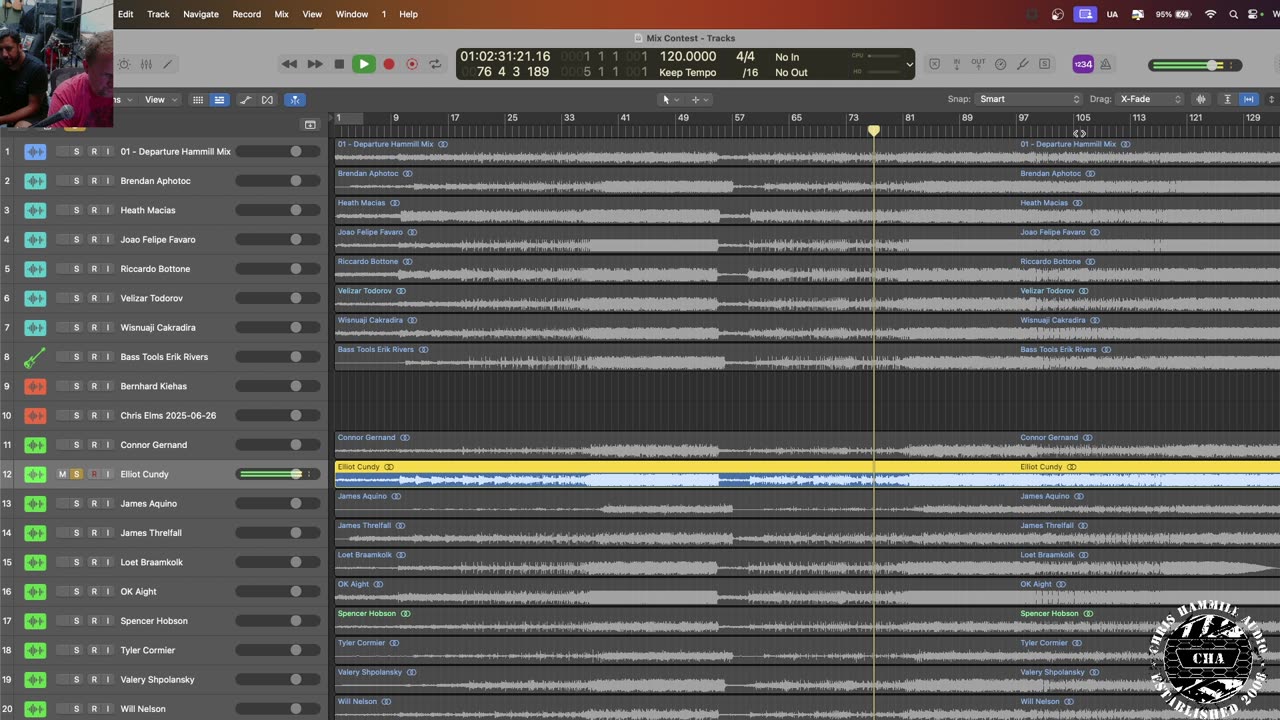Click the UA input source in menu bar
Viewport: 1280px width, 720px height.
[x=1111, y=14]
